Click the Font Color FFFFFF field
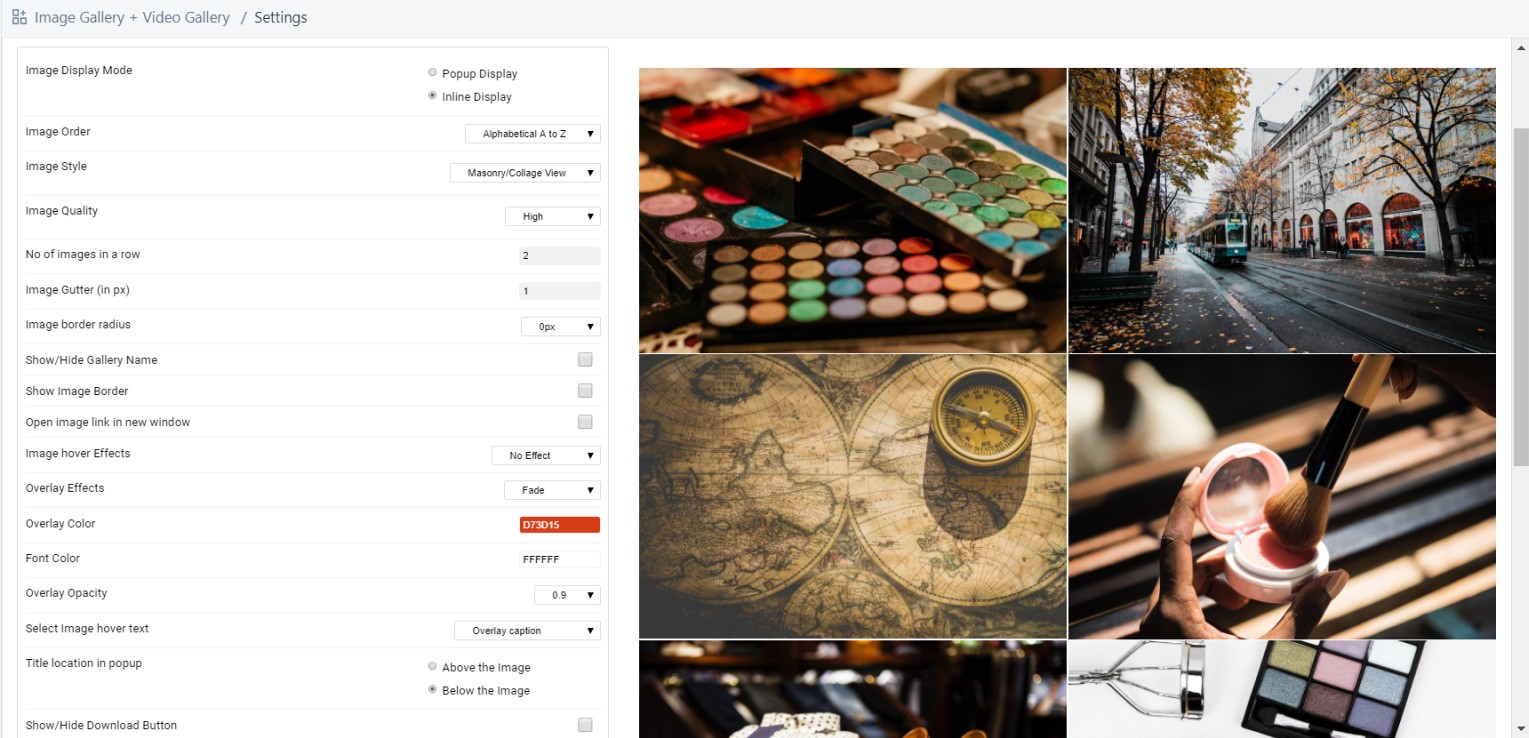The height and width of the screenshot is (738, 1529). click(x=559, y=560)
